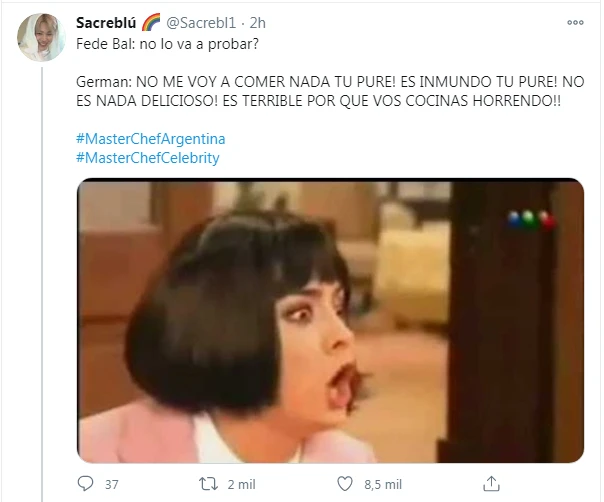Open the 2h timestamp link

pyautogui.click(x=258, y=23)
